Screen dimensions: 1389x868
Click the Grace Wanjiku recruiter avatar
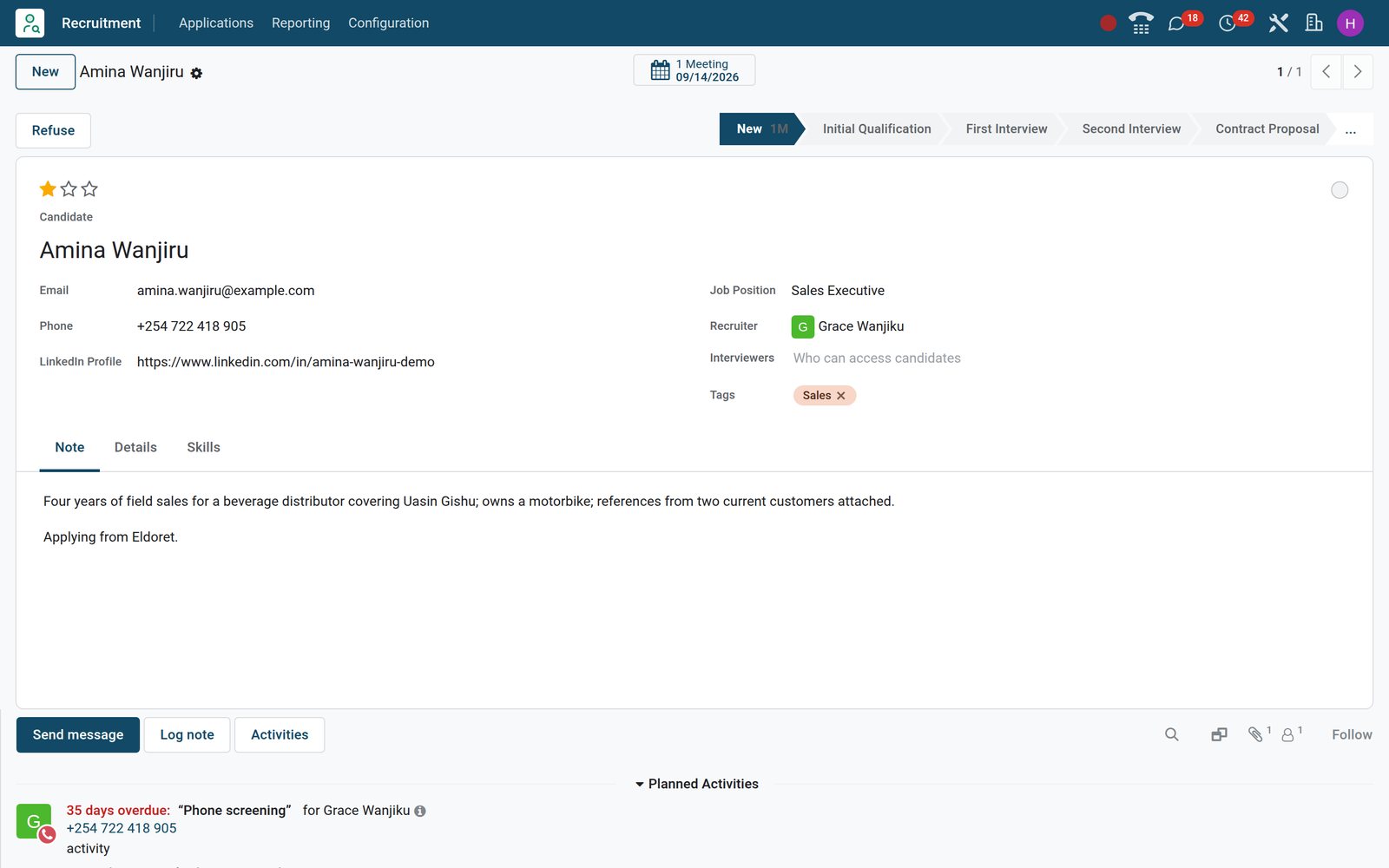(803, 326)
